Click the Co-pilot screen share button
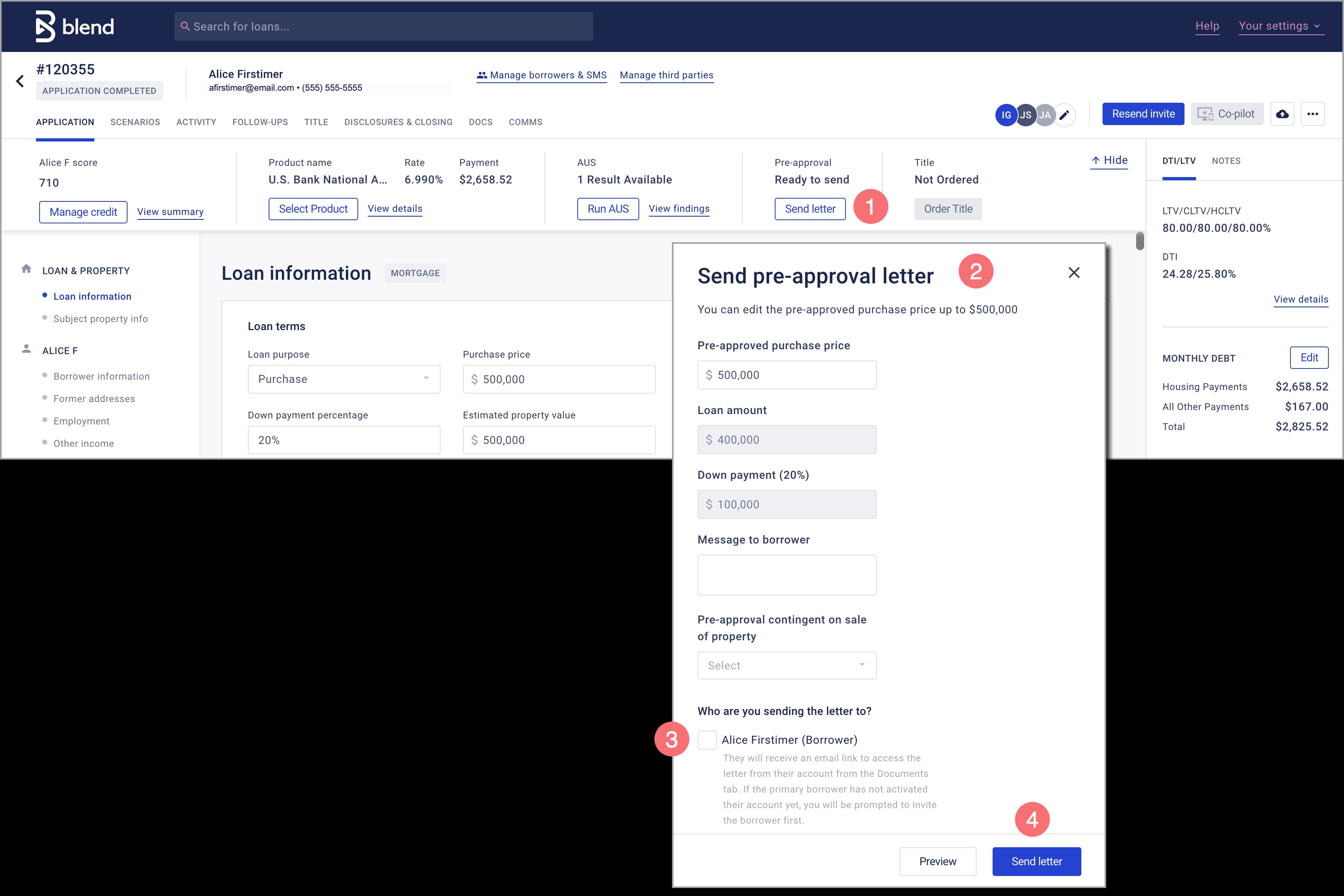 point(1226,114)
